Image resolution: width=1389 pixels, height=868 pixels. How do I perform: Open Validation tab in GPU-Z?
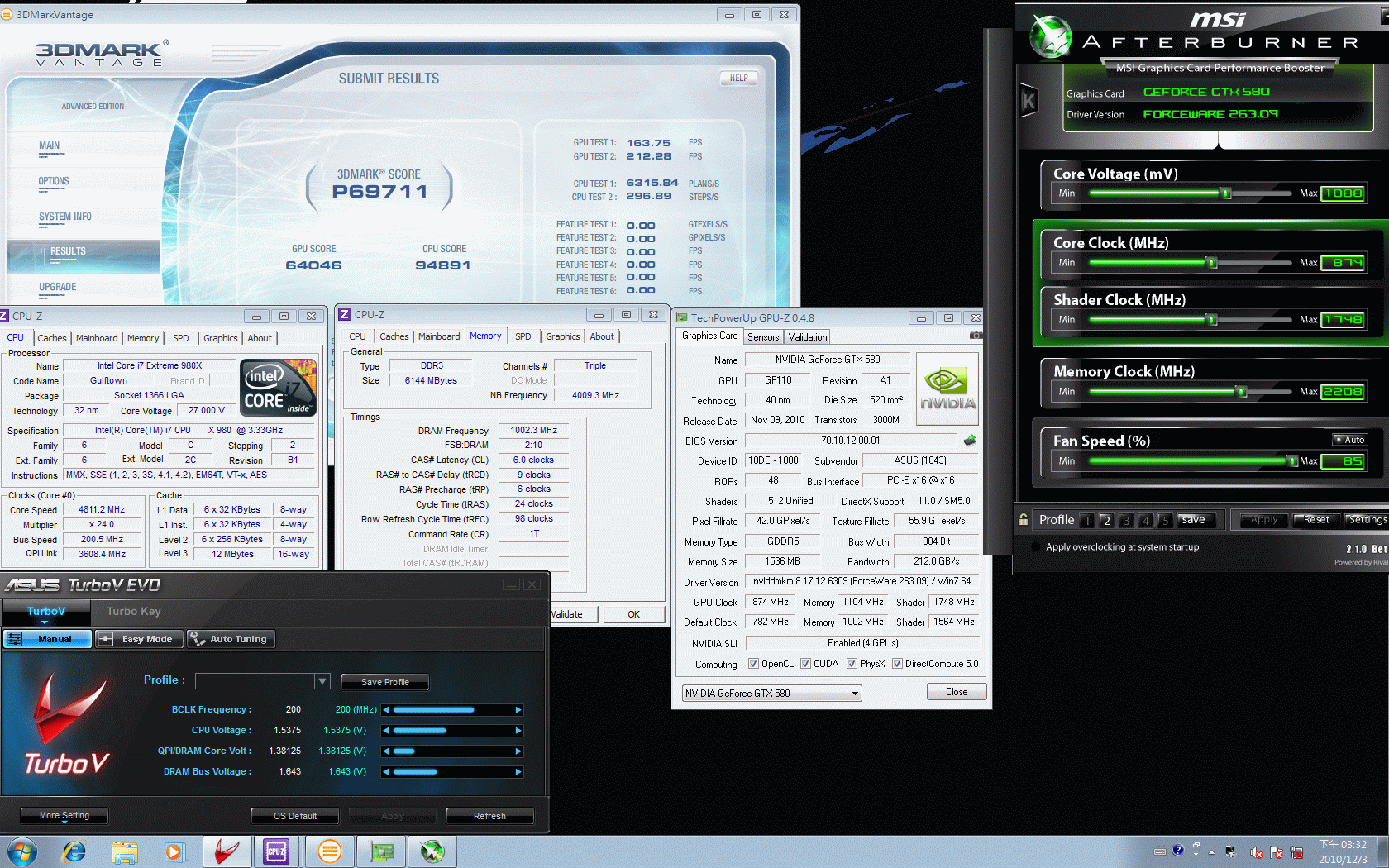pos(807,337)
